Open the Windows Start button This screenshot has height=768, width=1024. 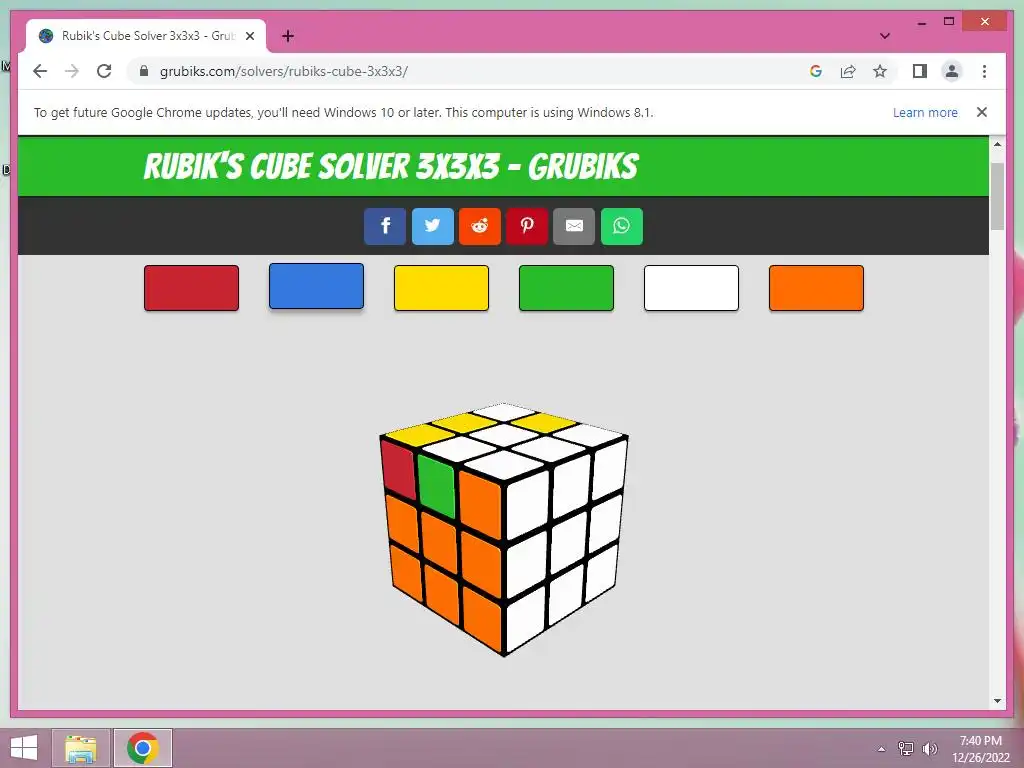click(24, 748)
